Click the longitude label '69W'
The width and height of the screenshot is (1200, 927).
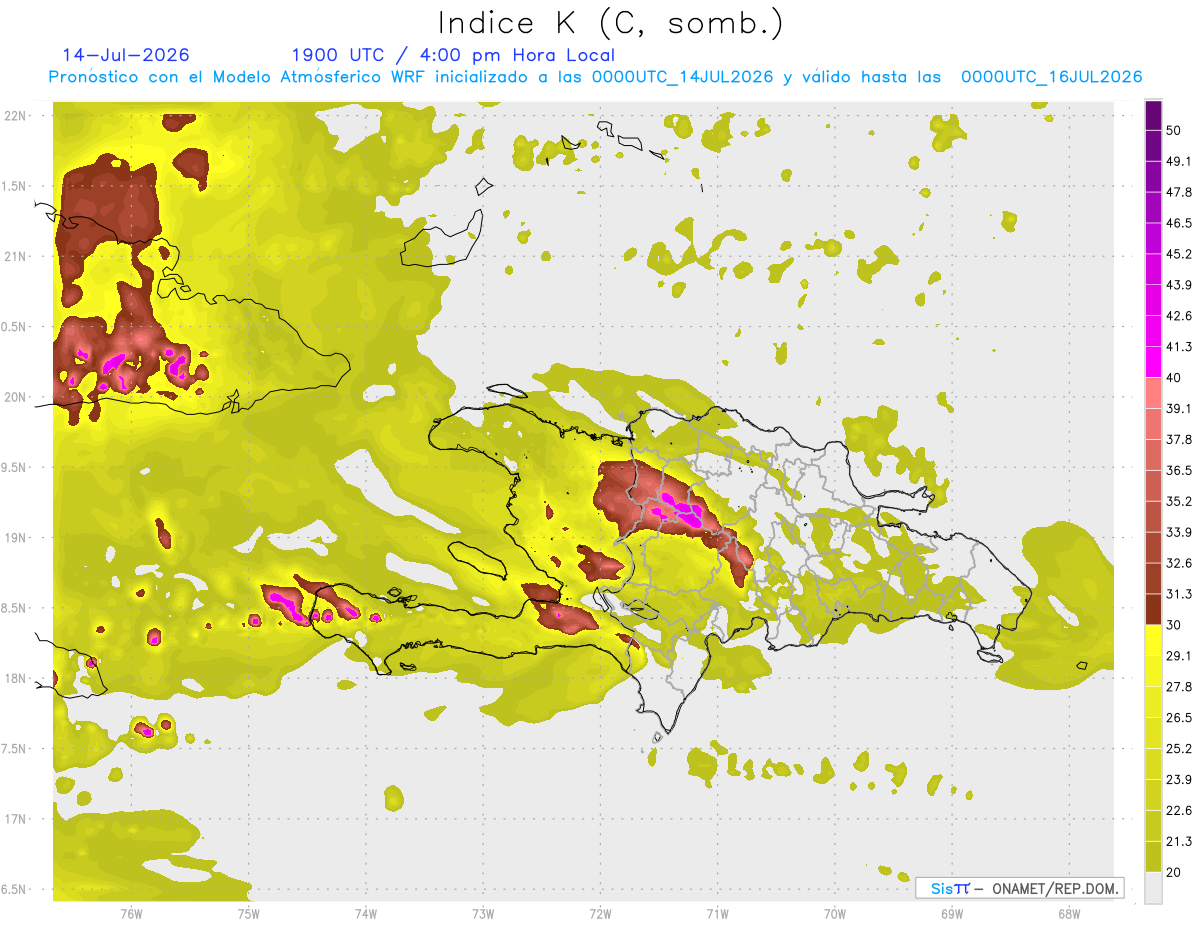click(952, 914)
